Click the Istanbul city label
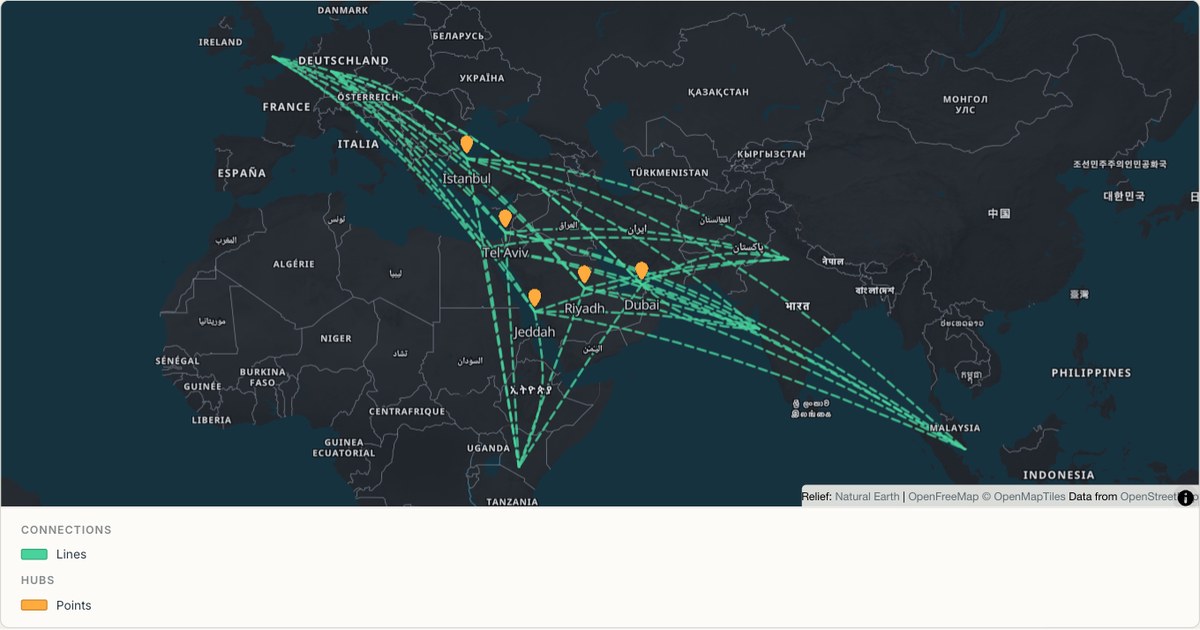 (x=466, y=179)
